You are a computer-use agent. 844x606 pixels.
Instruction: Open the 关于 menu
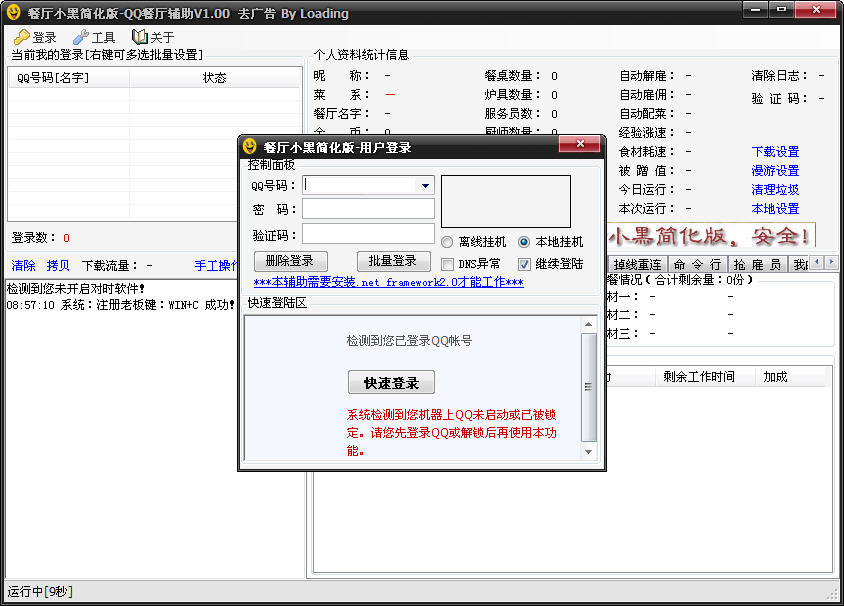tap(162, 38)
